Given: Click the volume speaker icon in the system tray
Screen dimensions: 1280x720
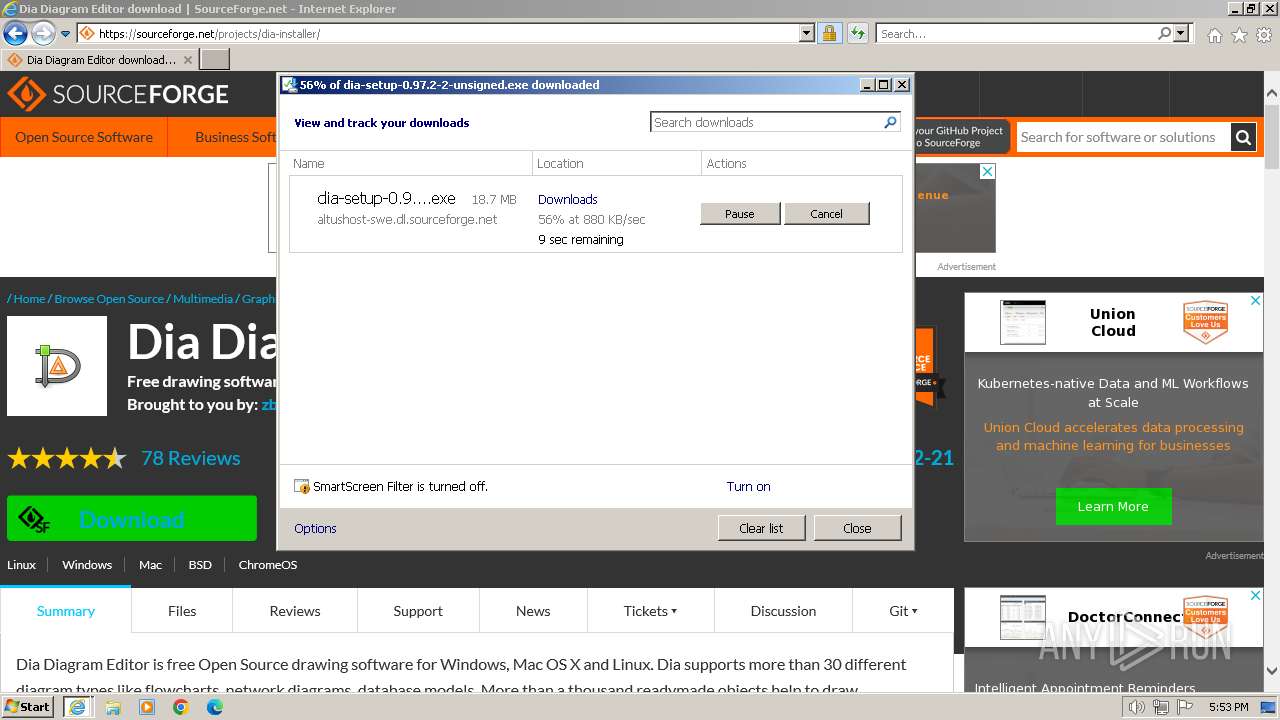Looking at the screenshot, I should [1136, 707].
